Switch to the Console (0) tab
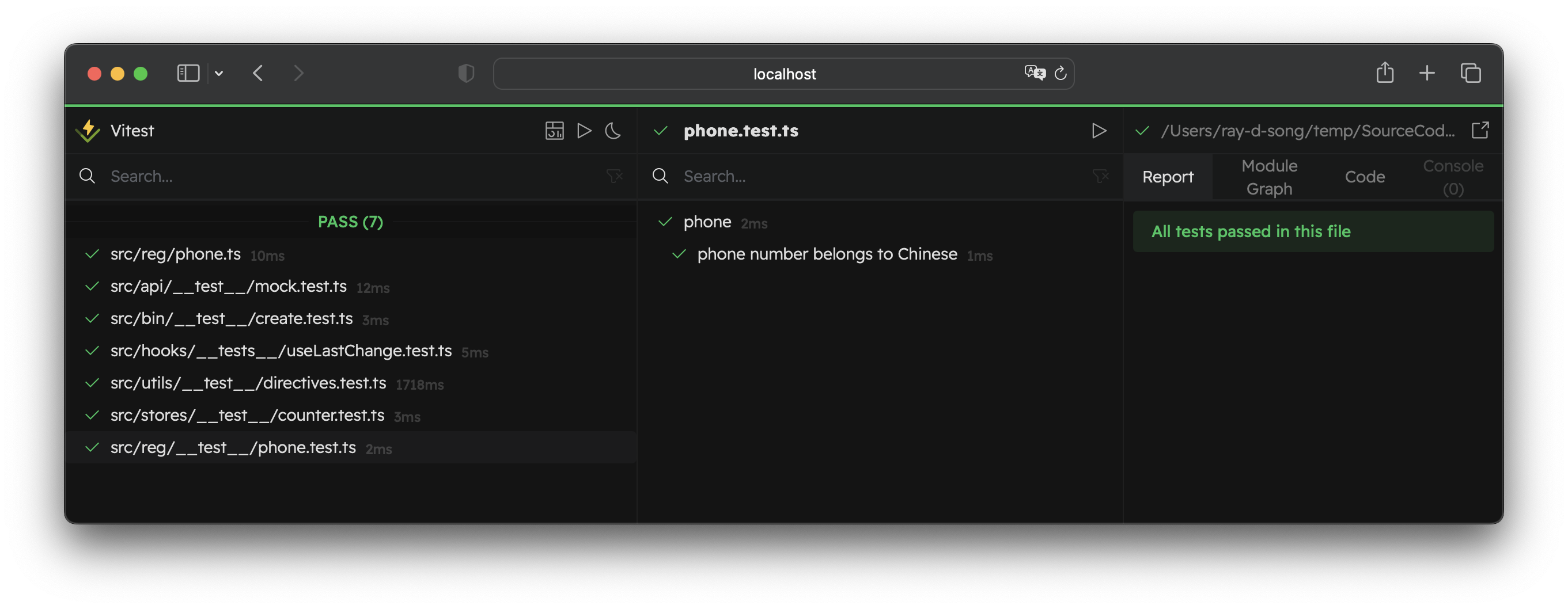The image size is (1568, 609). [1453, 177]
